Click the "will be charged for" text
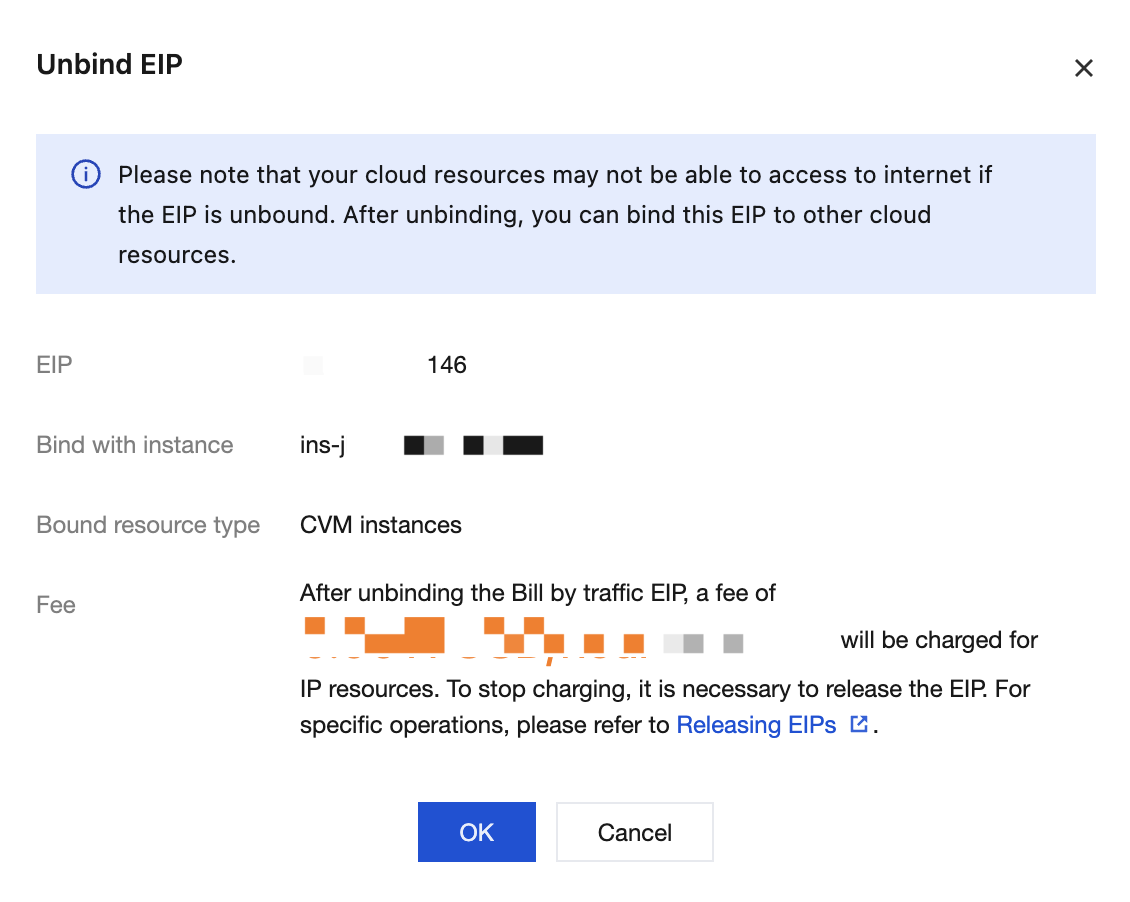 point(939,640)
